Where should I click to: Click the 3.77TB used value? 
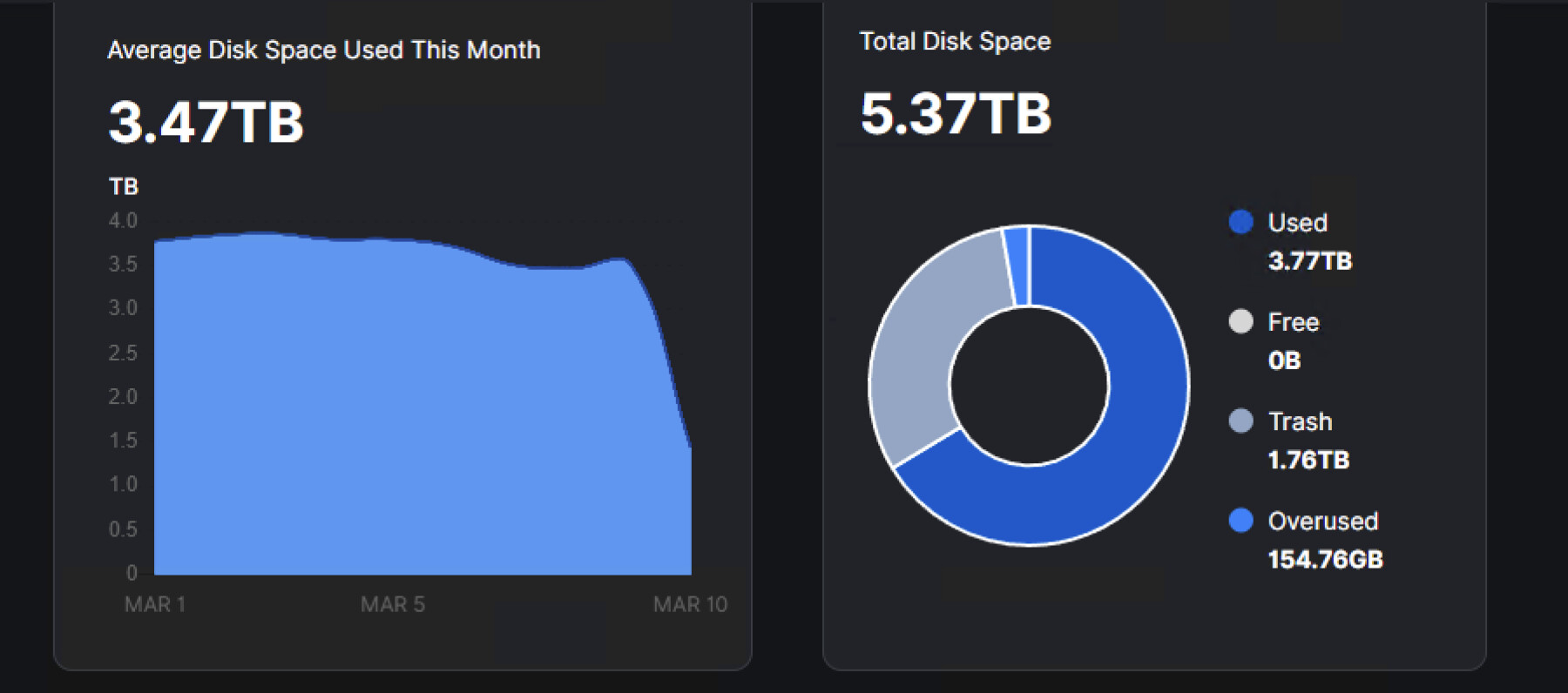[1309, 261]
